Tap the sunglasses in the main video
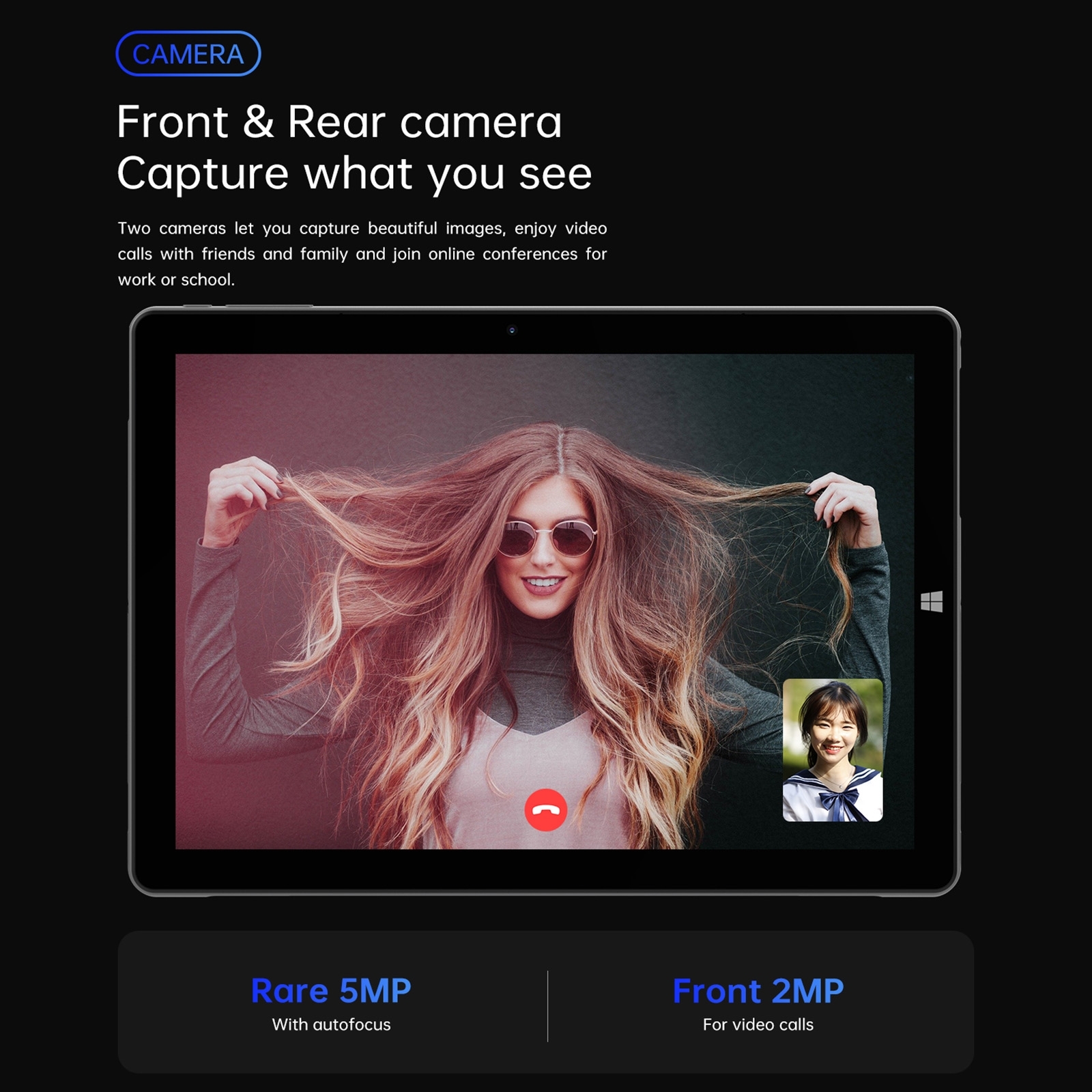 [548, 538]
